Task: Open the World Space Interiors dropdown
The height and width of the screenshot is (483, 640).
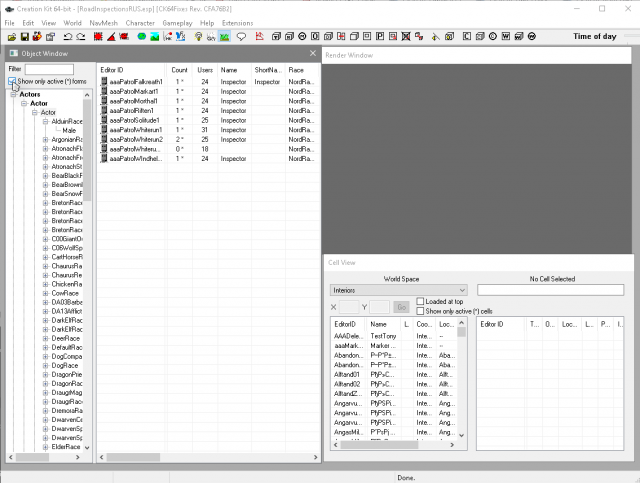Action: click(398, 290)
